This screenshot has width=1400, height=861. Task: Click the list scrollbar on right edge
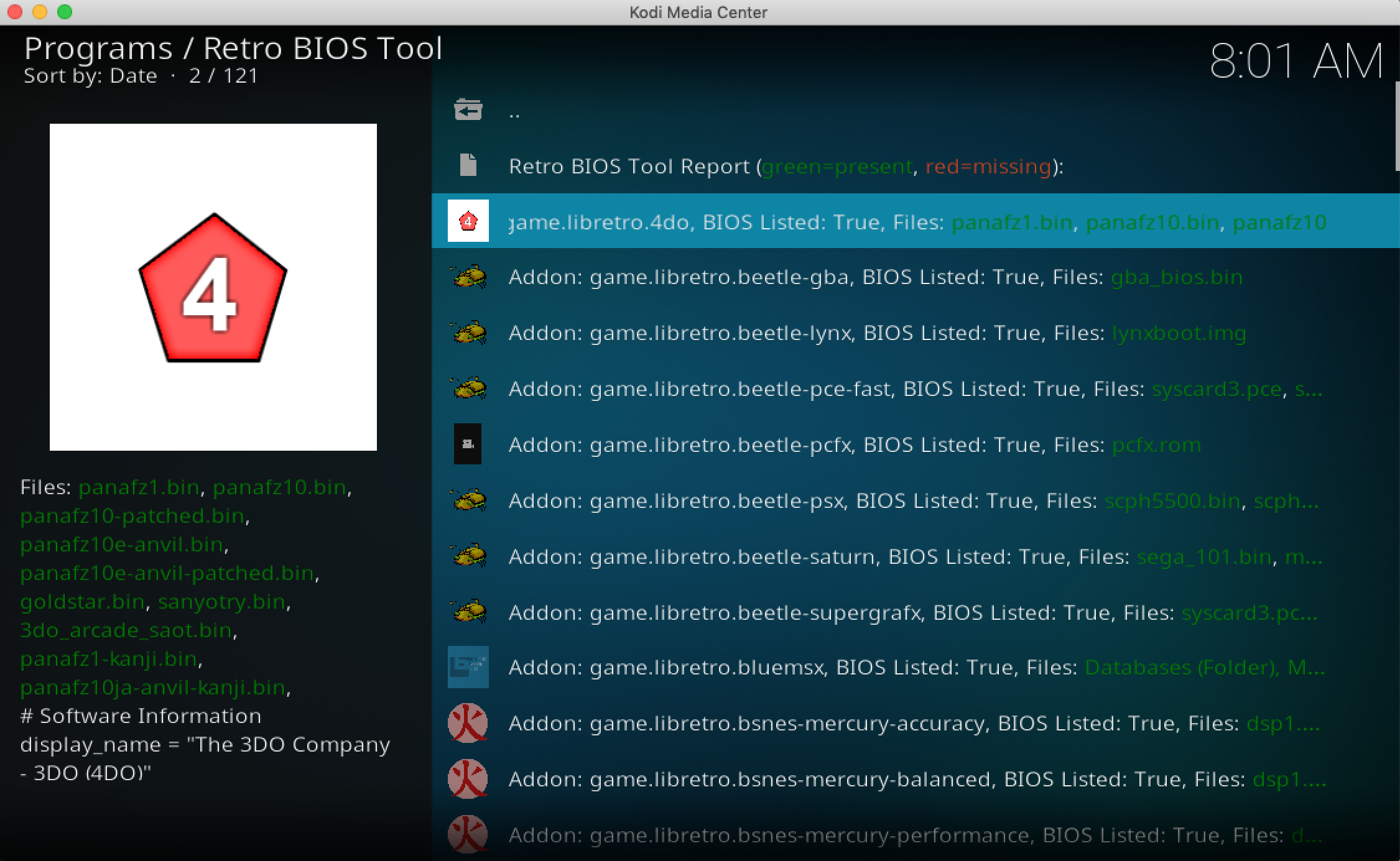[x=1396, y=127]
